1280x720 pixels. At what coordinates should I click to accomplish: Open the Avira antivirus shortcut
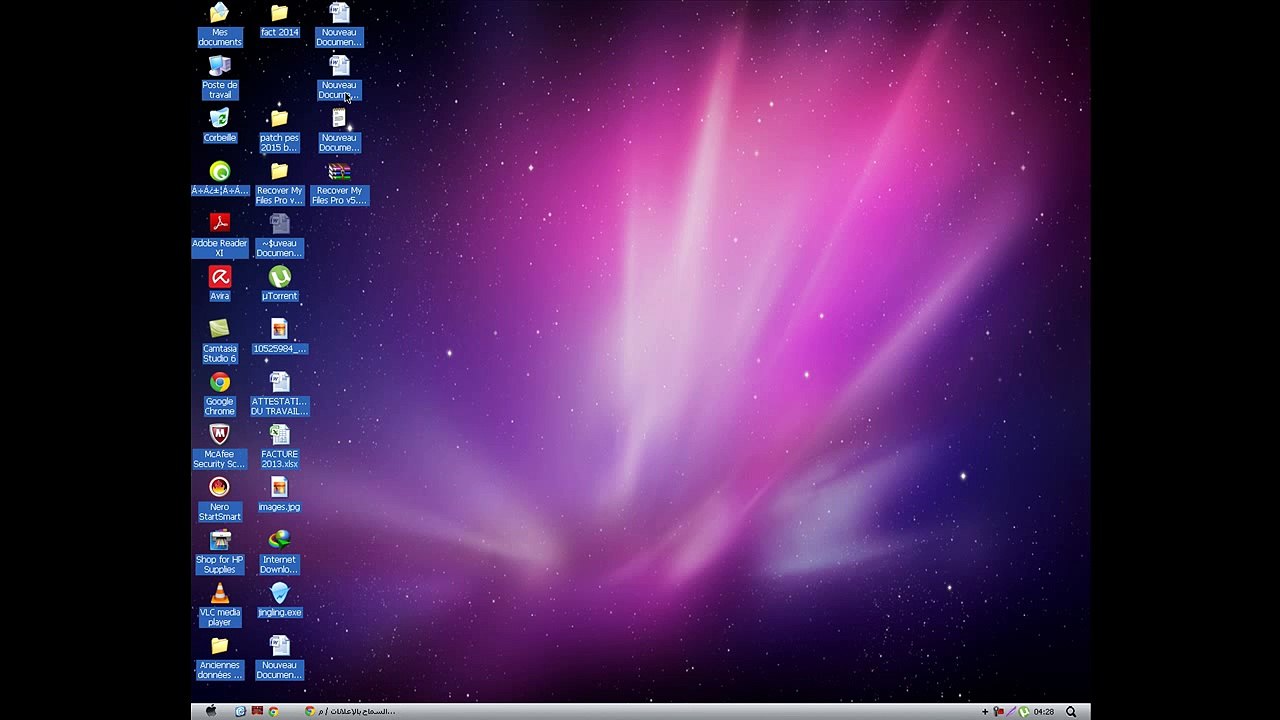(219, 285)
